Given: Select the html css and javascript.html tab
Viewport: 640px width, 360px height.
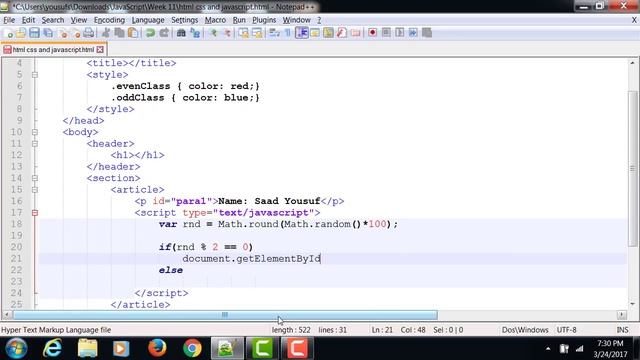Looking at the screenshot, I should pos(53,50).
